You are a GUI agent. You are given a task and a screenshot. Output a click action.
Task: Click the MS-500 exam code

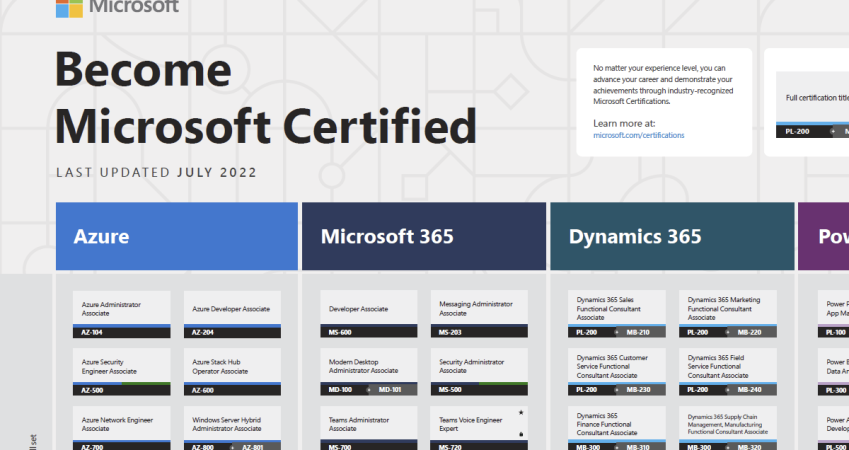click(x=450, y=389)
